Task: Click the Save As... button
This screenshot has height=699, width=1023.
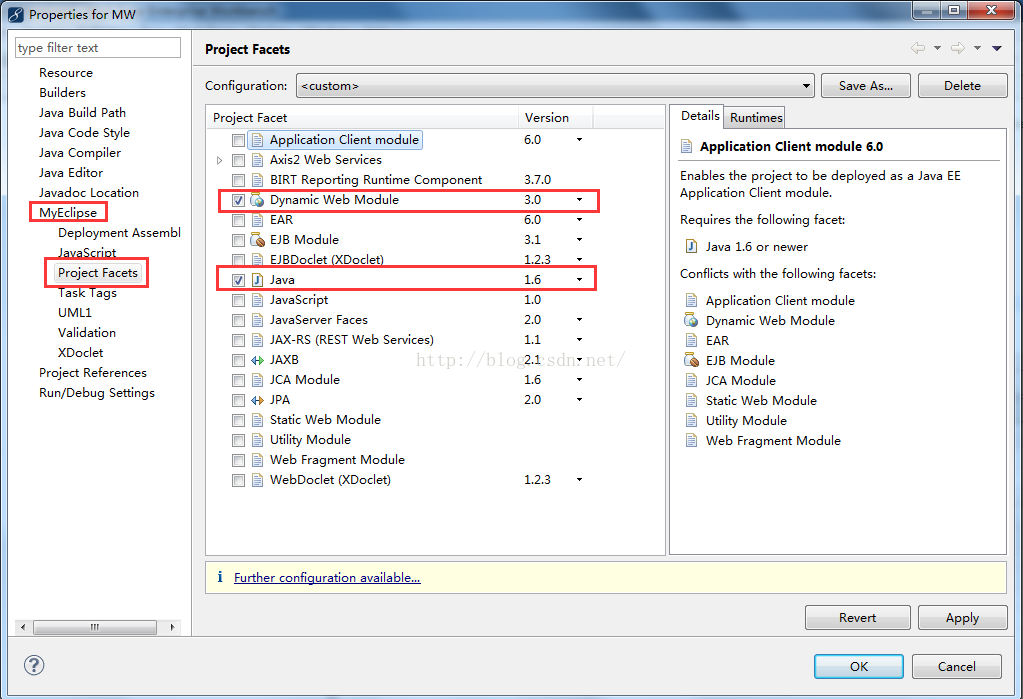Action: [866, 85]
